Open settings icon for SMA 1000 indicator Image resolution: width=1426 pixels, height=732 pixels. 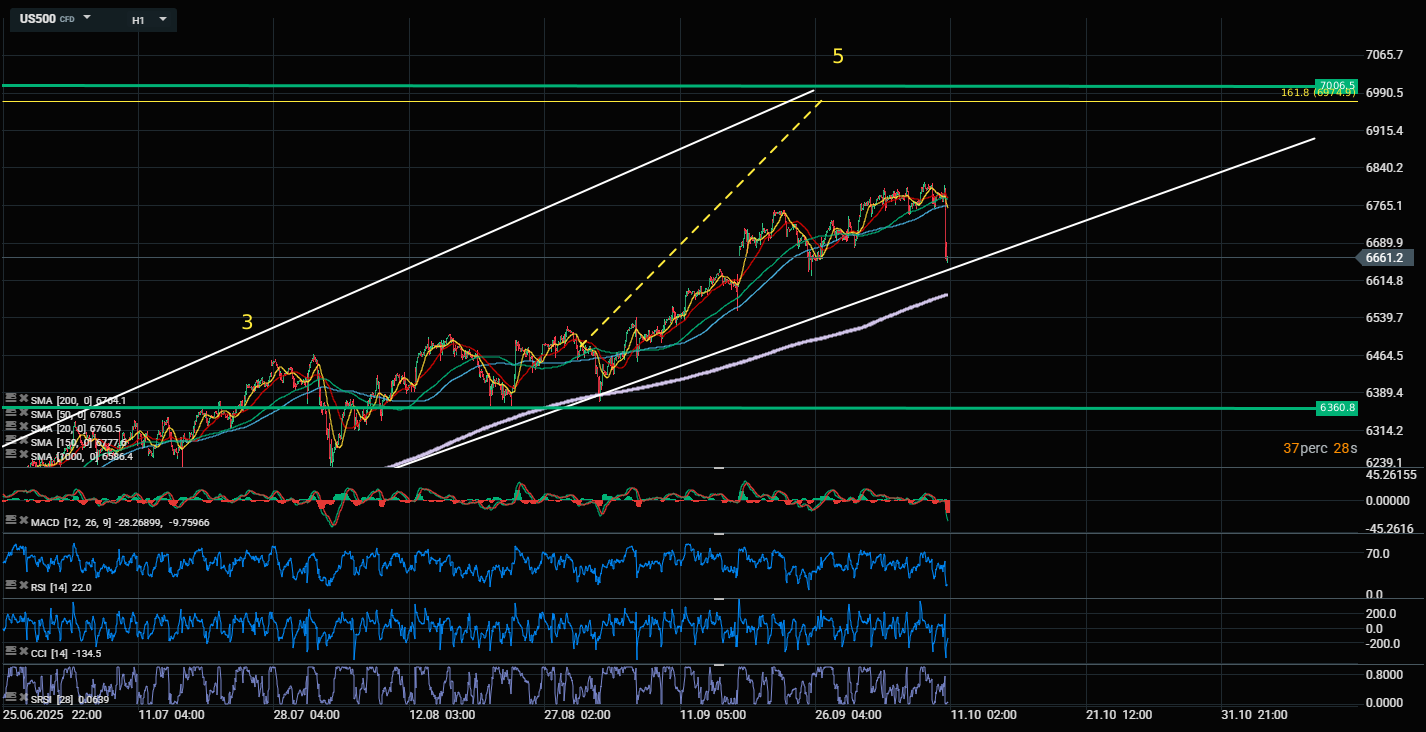coord(10,455)
